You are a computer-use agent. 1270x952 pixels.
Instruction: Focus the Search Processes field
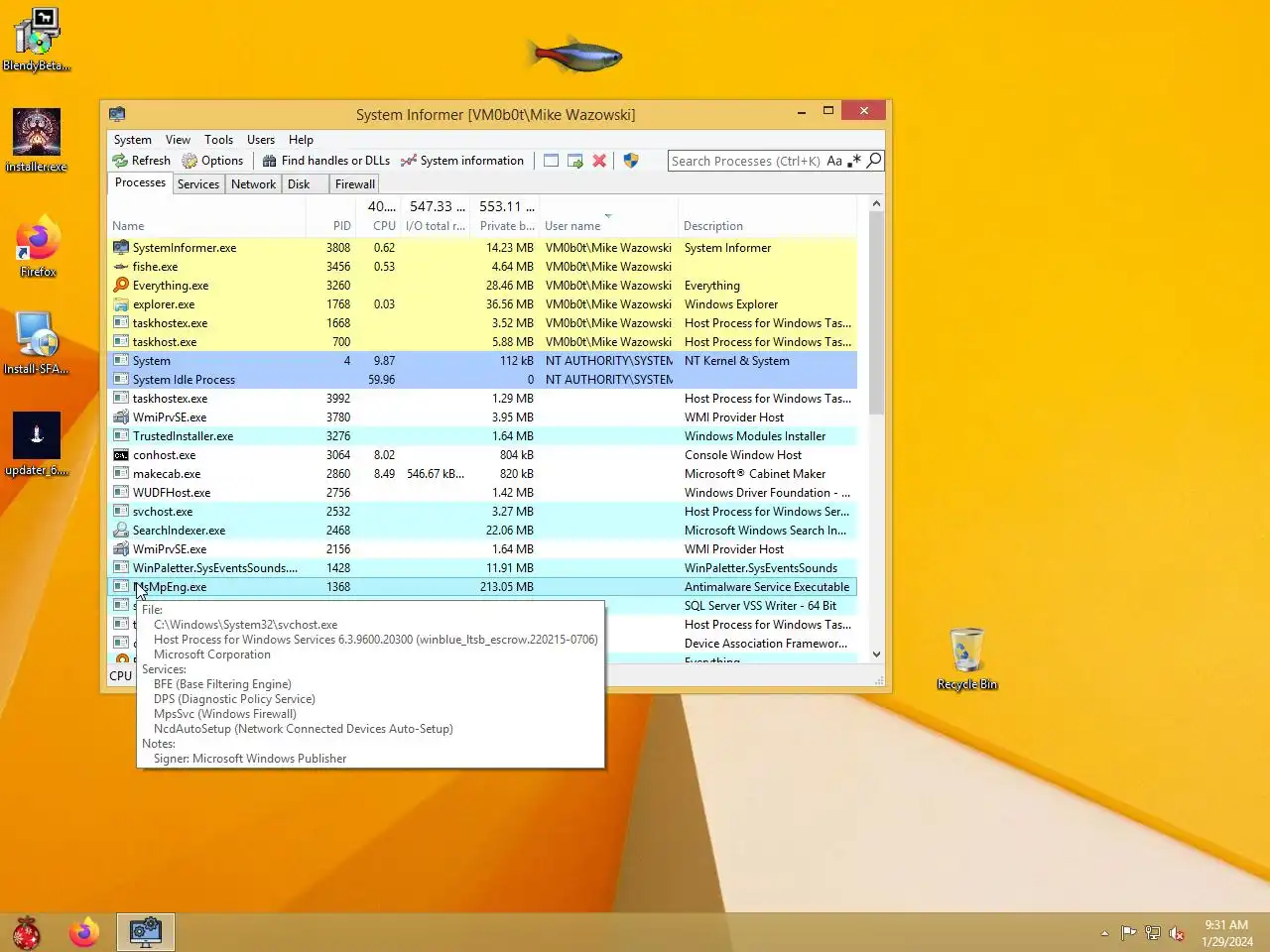[x=746, y=161]
